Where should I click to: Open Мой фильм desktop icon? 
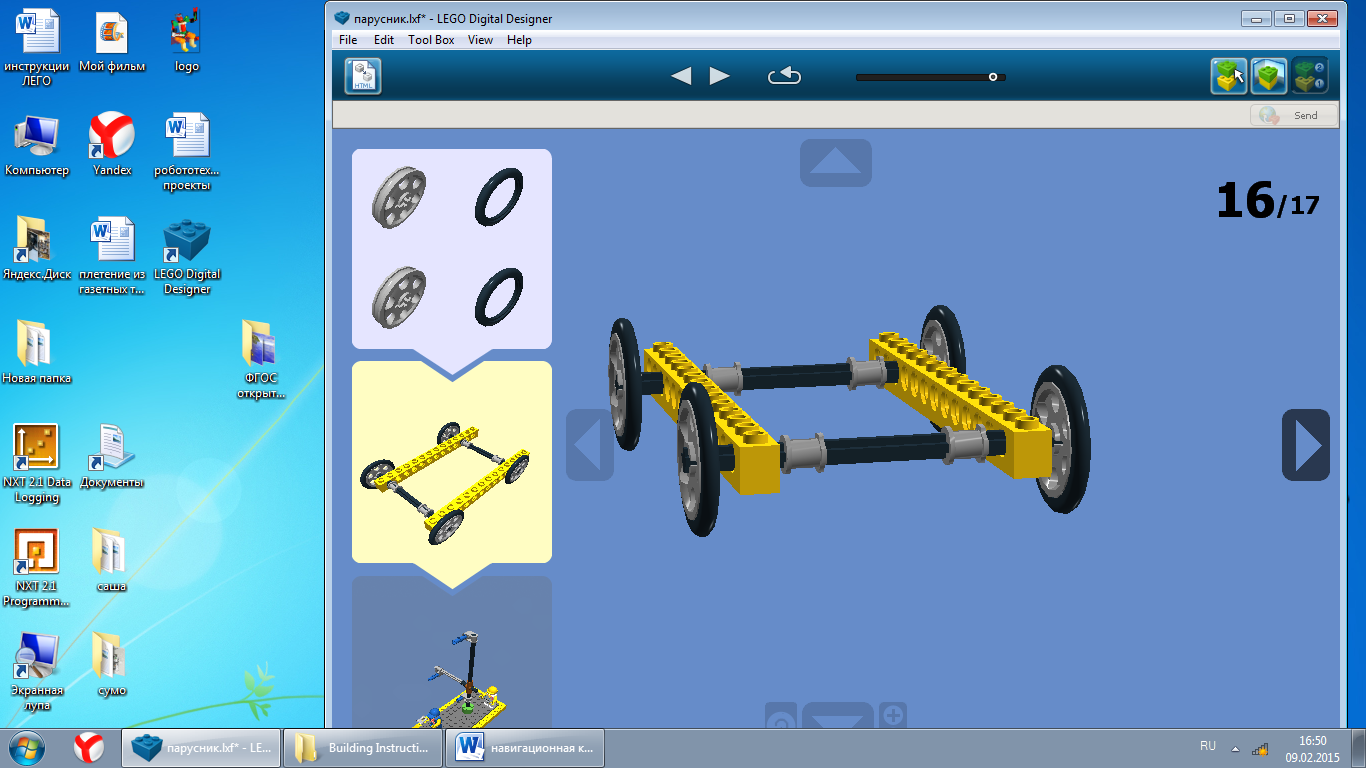[112, 42]
